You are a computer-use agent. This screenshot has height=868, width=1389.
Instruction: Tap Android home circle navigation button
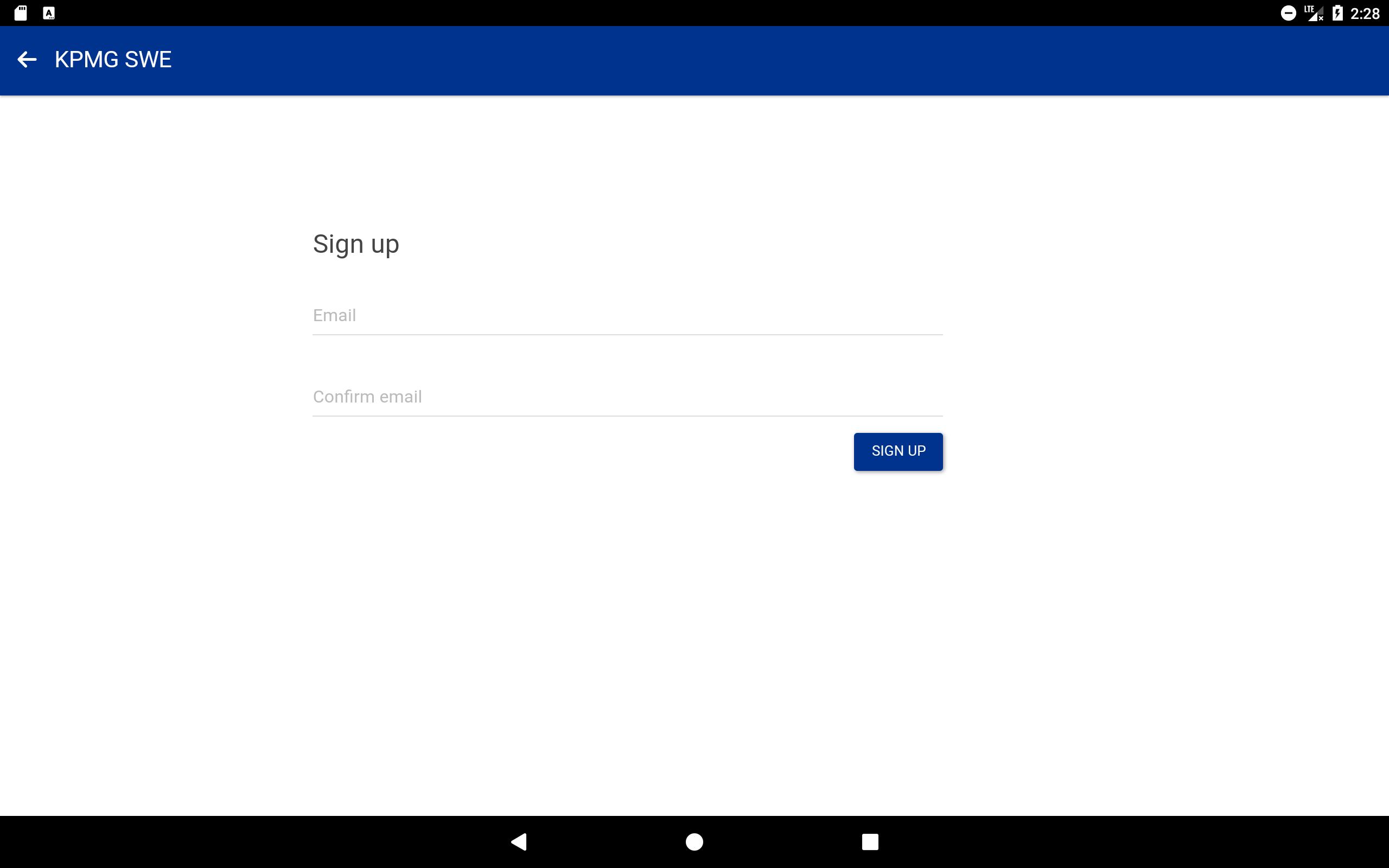[x=694, y=841]
